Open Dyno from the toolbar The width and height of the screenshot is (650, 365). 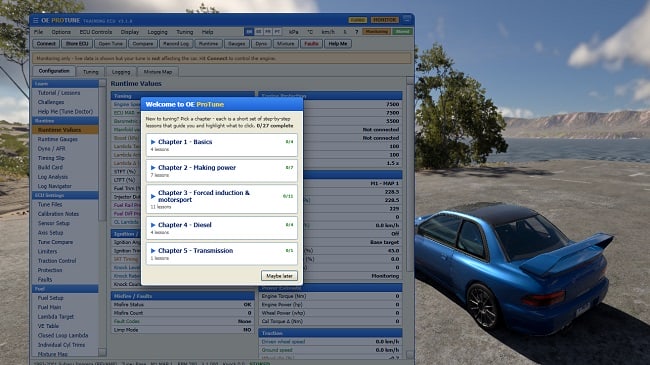coord(261,44)
